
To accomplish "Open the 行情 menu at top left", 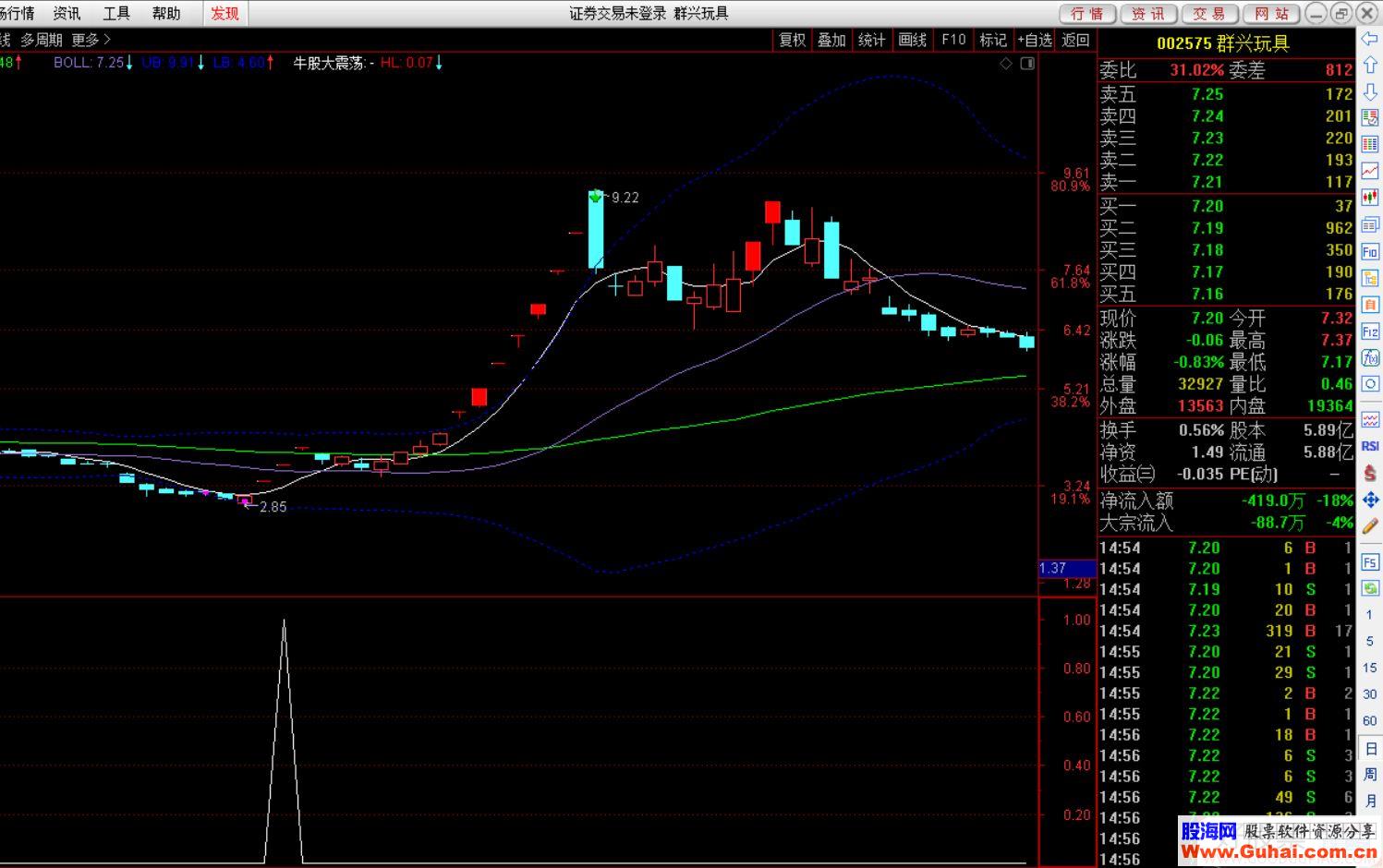I will click(x=17, y=13).
